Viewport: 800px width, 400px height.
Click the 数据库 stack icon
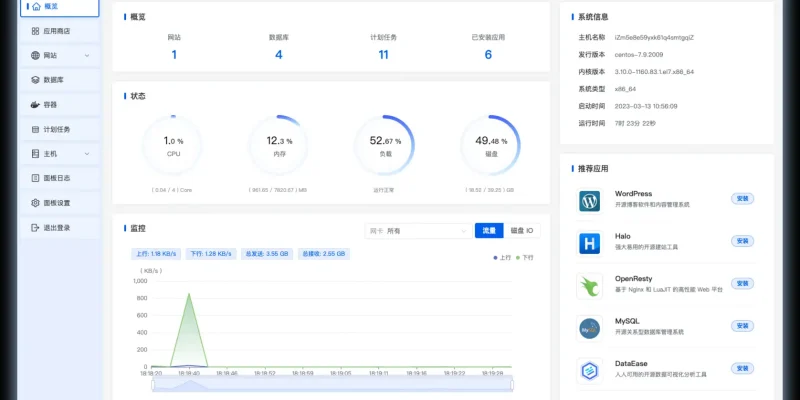35,80
